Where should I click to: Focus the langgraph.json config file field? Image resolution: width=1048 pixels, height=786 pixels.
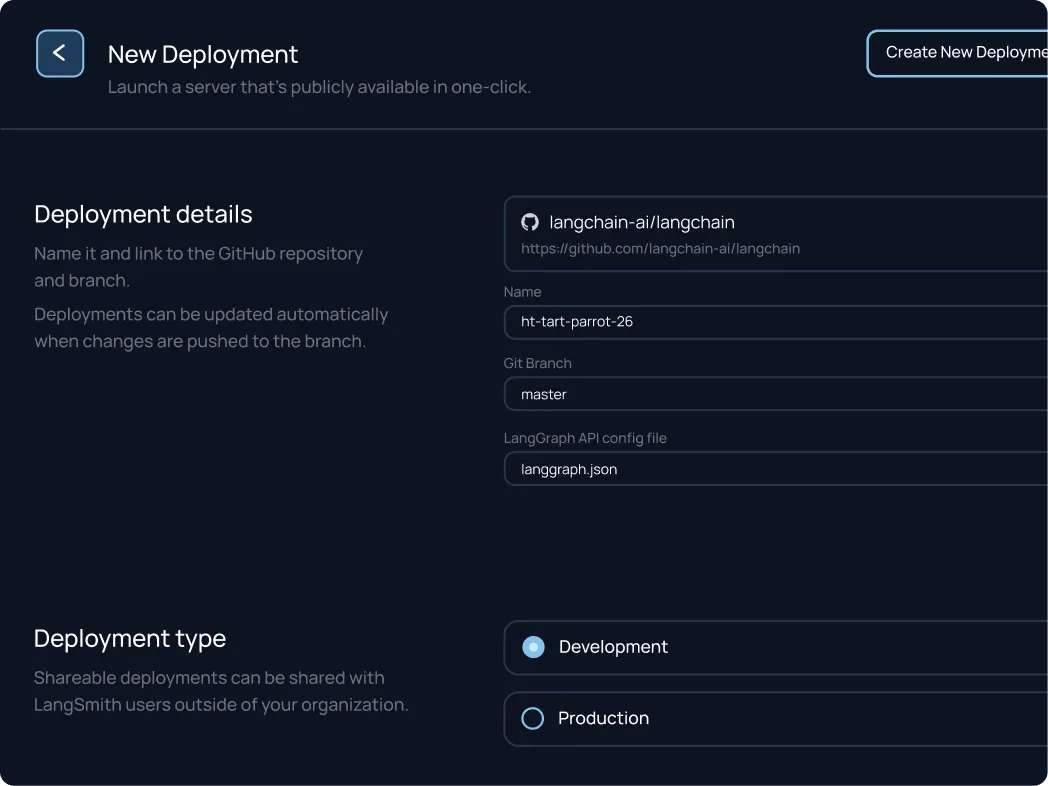[775, 469]
